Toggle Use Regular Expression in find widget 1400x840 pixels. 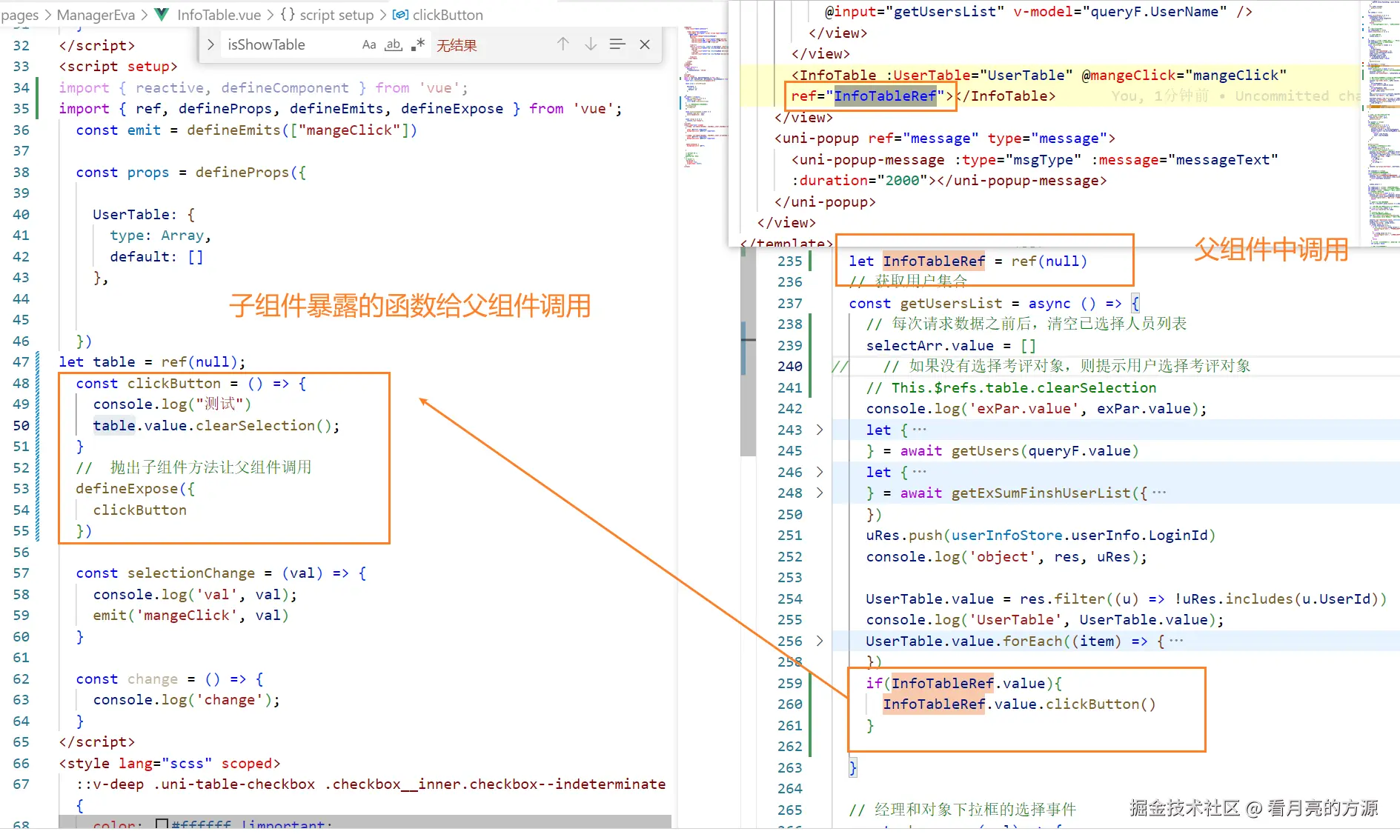pyautogui.click(x=419, y=44)
